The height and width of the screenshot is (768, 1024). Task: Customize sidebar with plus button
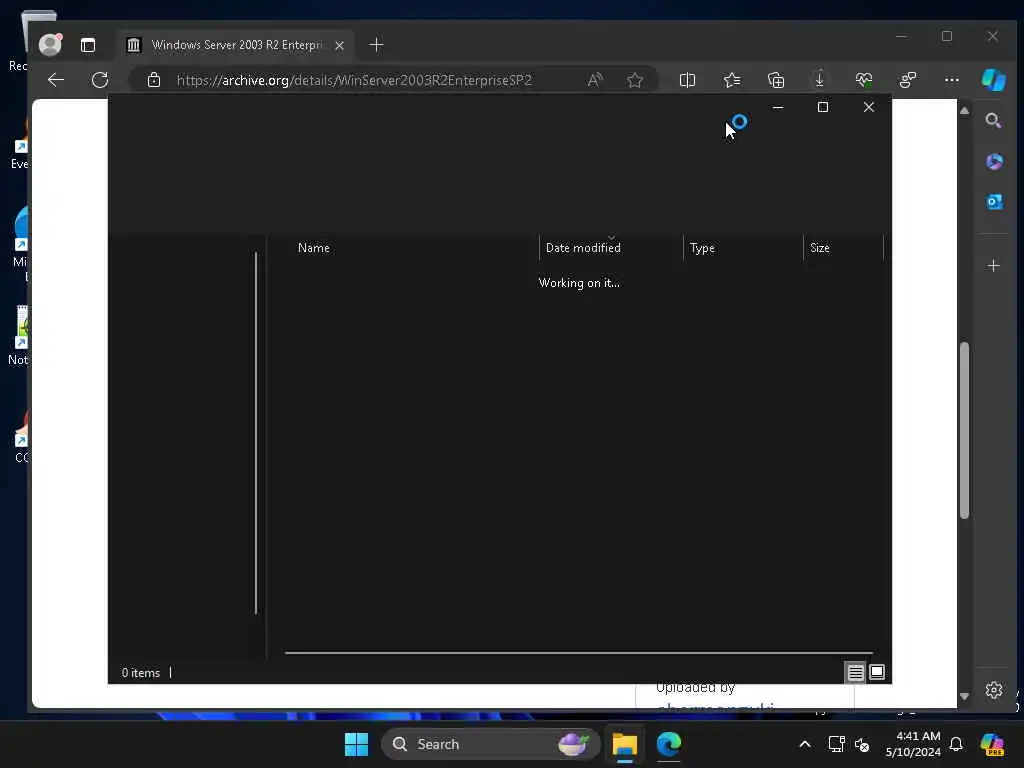click(x=993, y=266)
